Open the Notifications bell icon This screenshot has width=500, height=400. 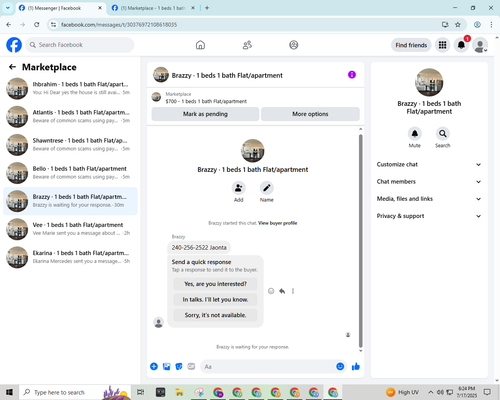pos(461,45)
